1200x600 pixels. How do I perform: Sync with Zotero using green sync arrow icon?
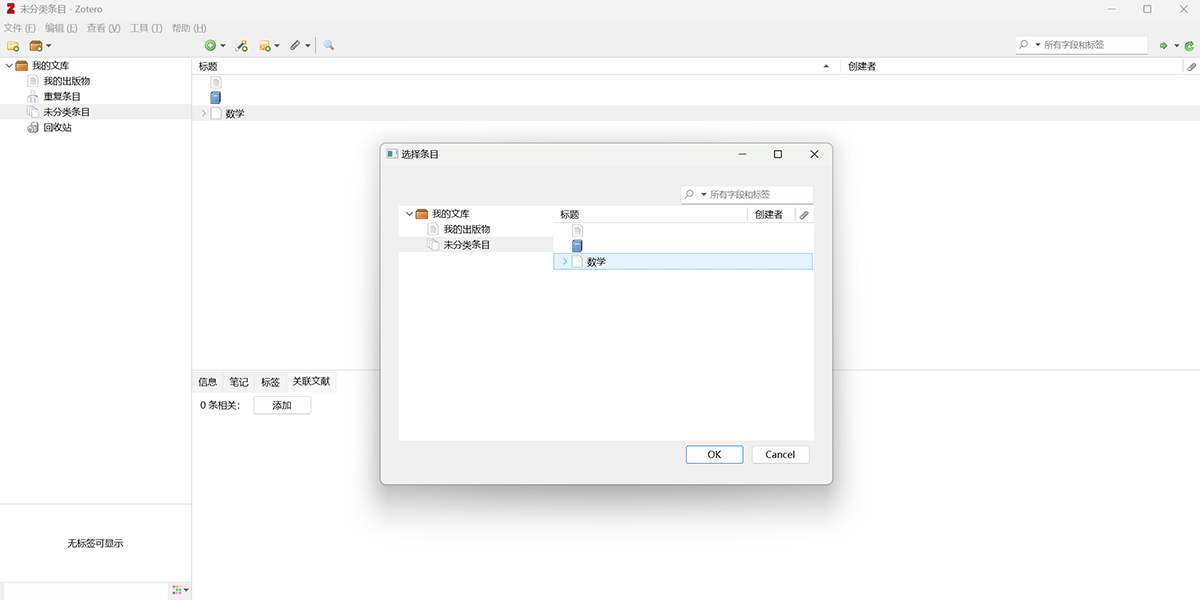pyautogui.click(x=1190, y=45)
